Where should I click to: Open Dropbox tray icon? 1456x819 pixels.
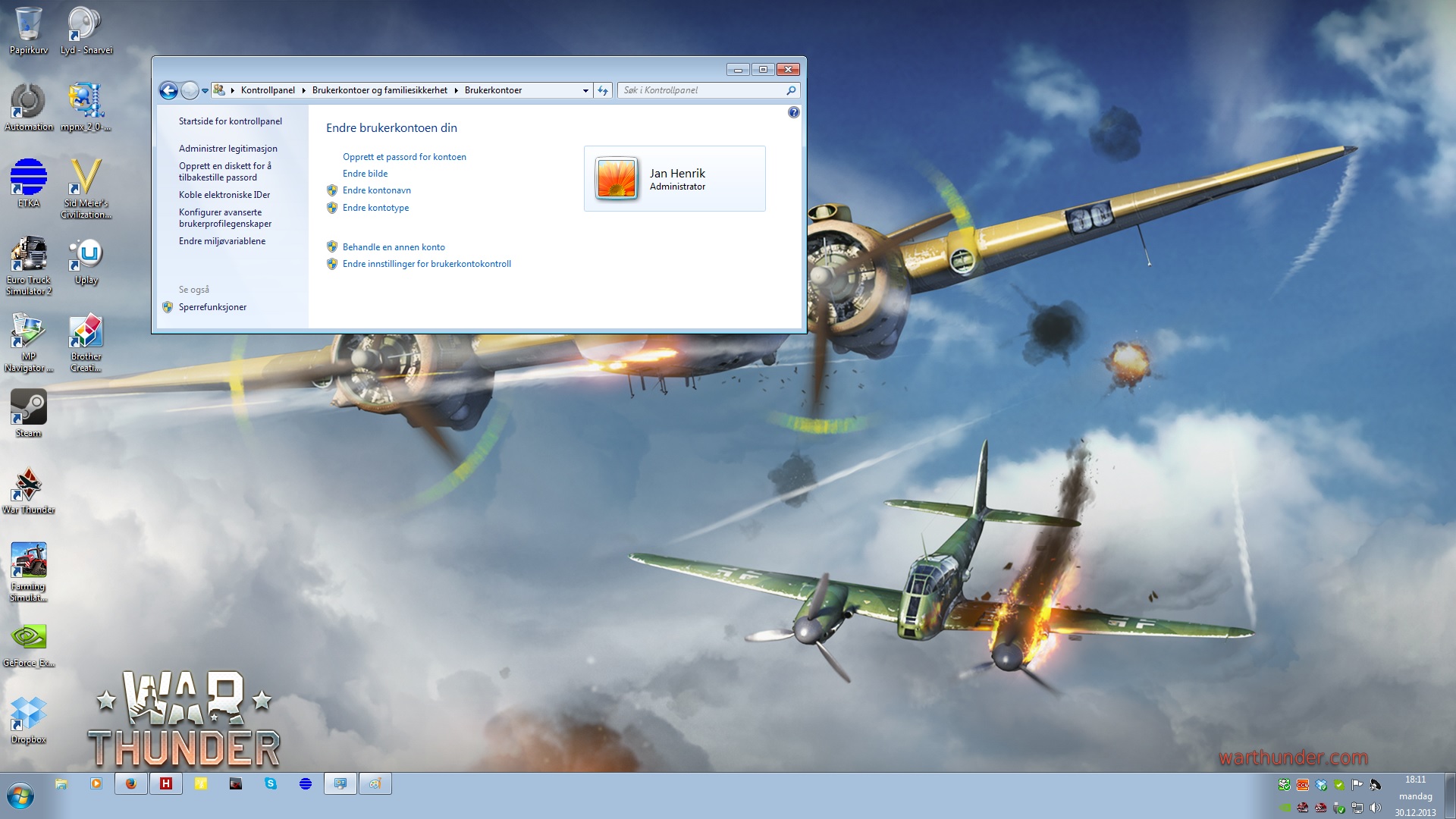coord(1321,785)
